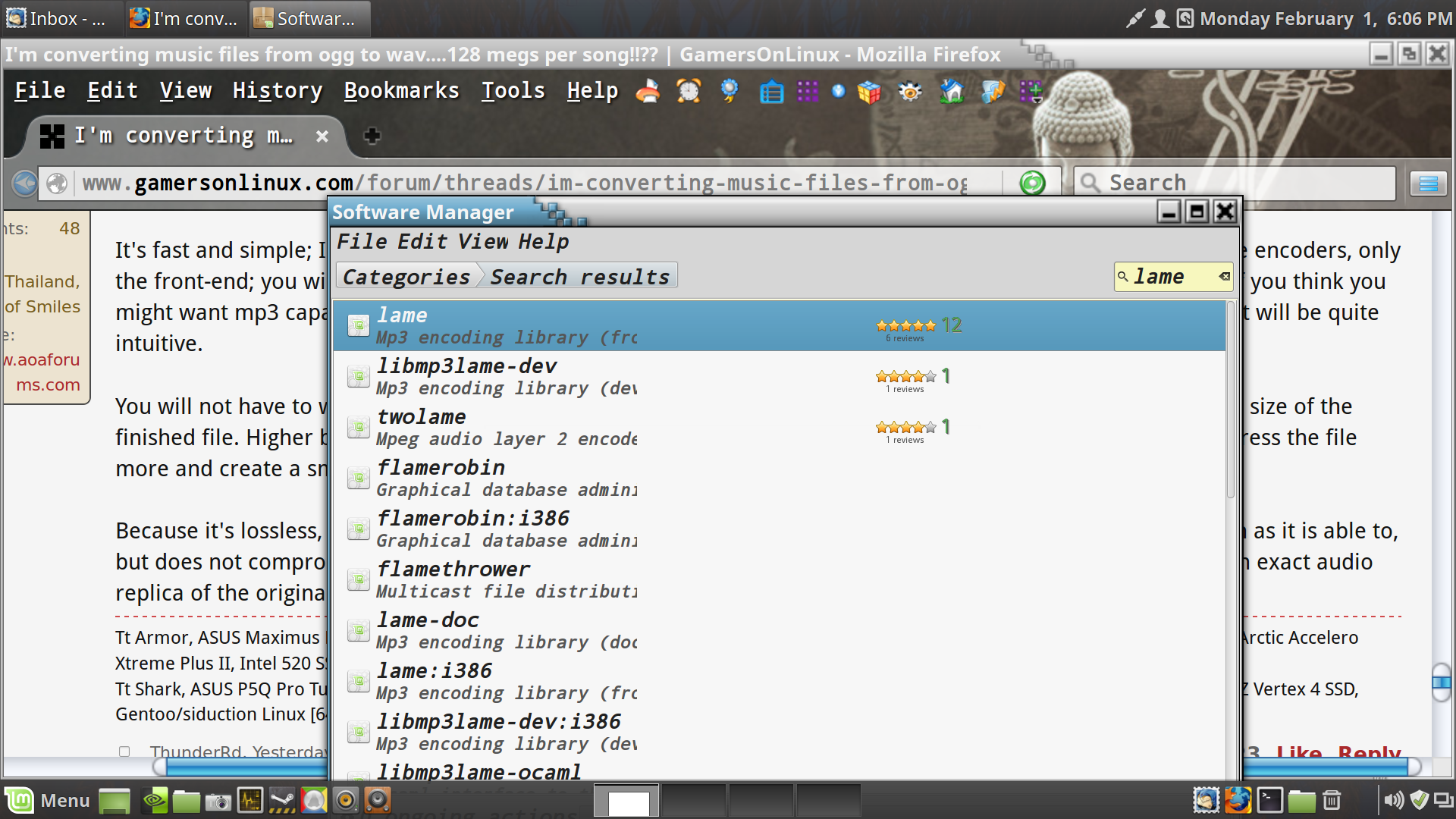Open Firefox History menu
Image resolution: width=1456 pixels, height=819 pixels.
click(278, 90)
